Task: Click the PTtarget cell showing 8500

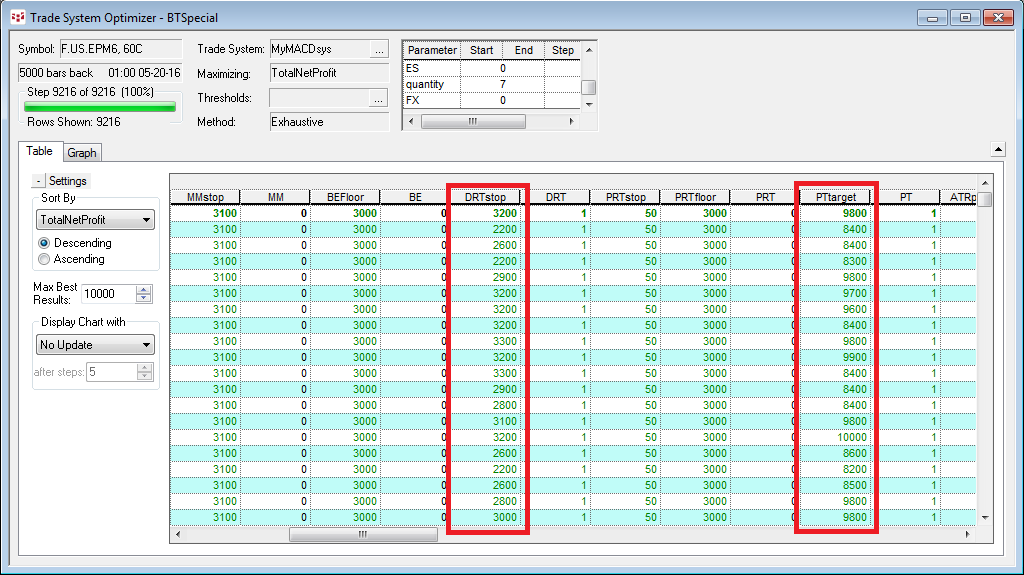Action: click(836, 485)
